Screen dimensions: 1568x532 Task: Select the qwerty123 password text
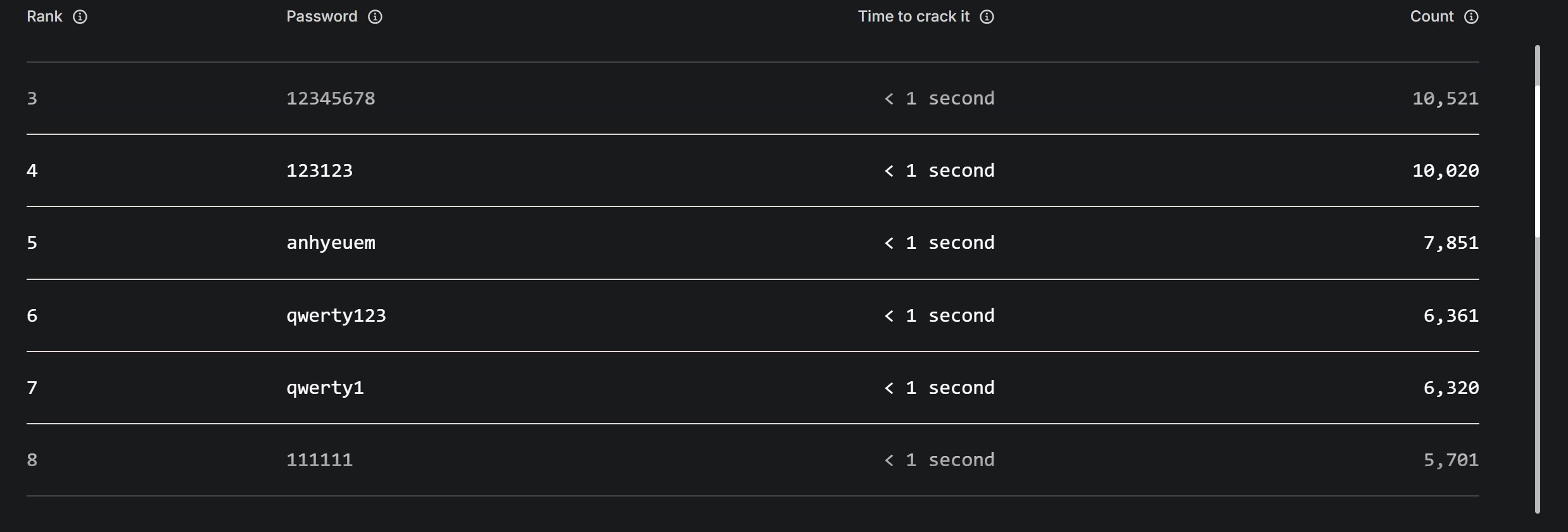336,315
